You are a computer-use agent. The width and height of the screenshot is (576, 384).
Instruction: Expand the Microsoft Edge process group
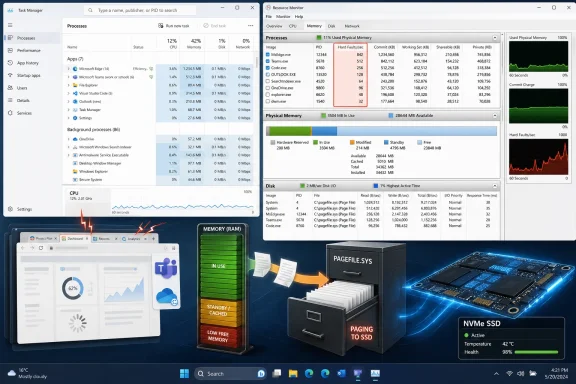68,69
